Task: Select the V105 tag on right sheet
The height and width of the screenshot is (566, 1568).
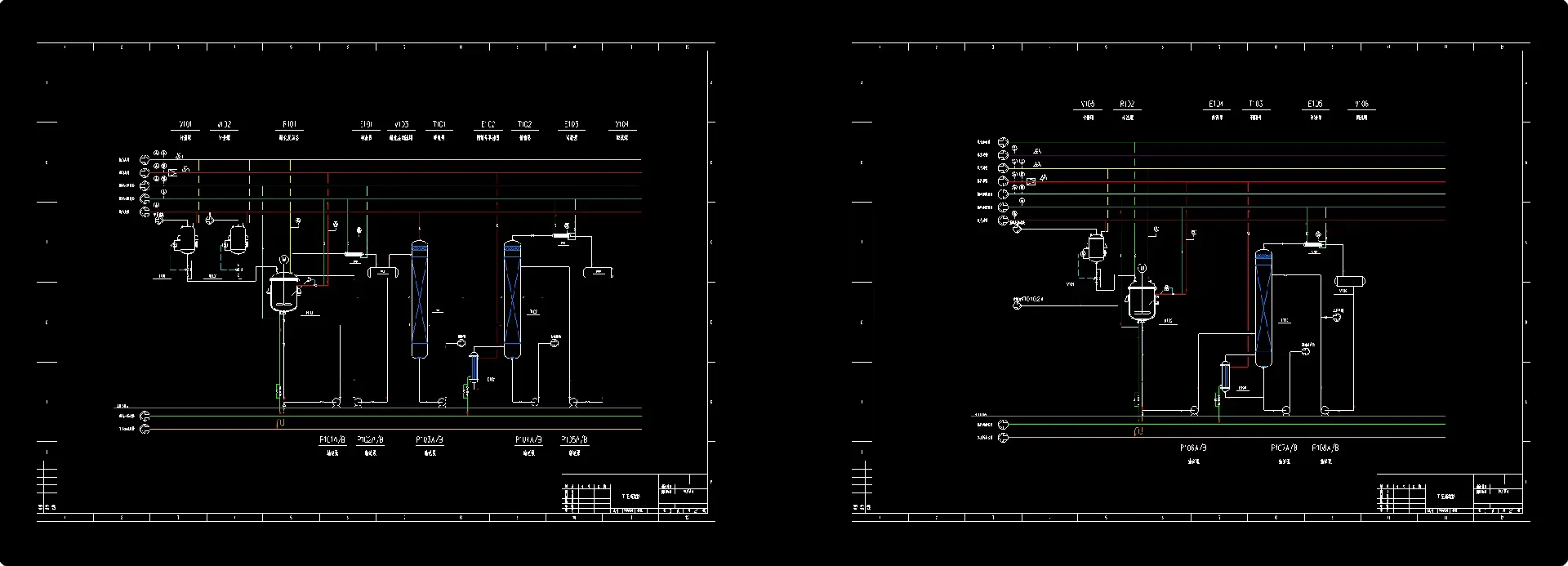Action: point(1088,105)
